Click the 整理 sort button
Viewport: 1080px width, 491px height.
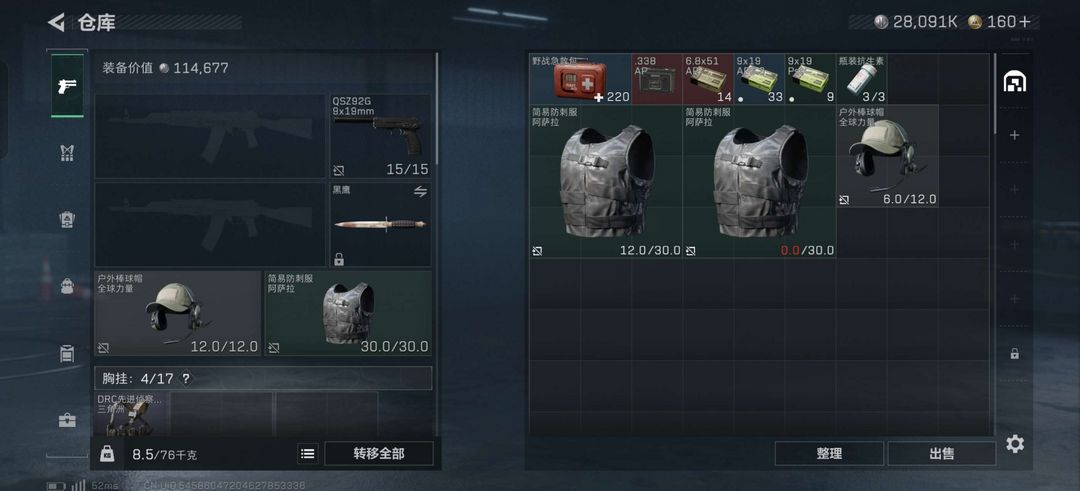829,454
